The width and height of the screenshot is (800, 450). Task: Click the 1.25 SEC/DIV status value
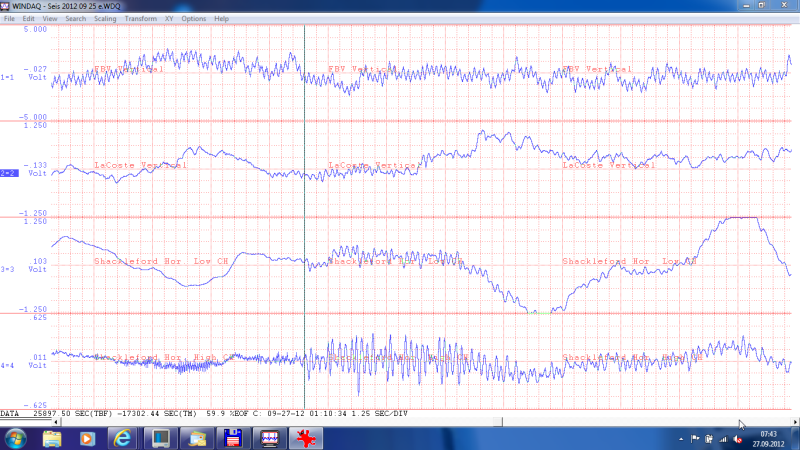tap(380, 414)
